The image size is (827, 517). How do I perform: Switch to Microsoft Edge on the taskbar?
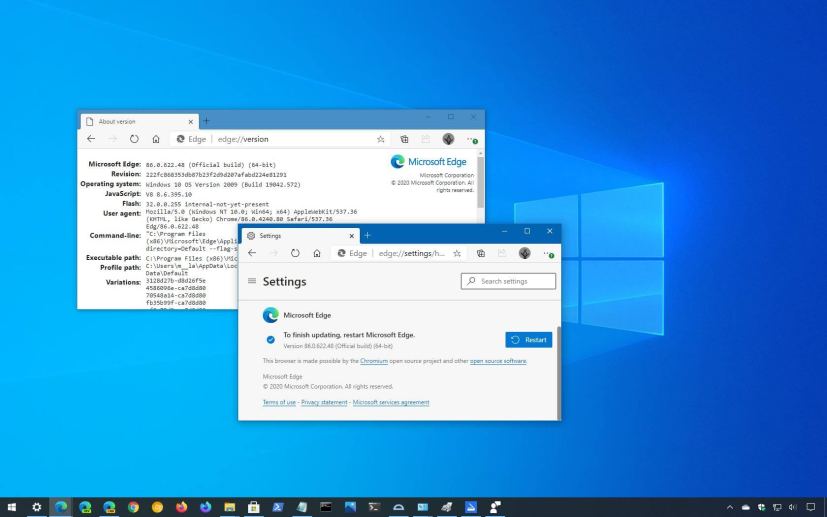pos(61,507)
